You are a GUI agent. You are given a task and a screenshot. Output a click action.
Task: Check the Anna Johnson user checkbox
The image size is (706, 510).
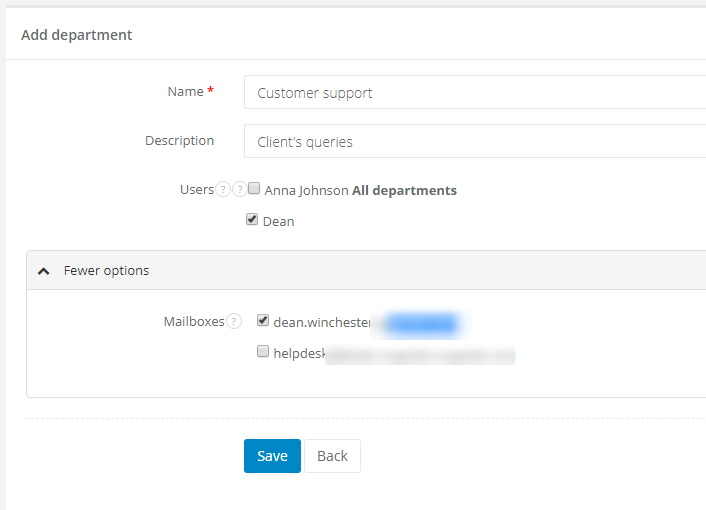pos(254,189)
